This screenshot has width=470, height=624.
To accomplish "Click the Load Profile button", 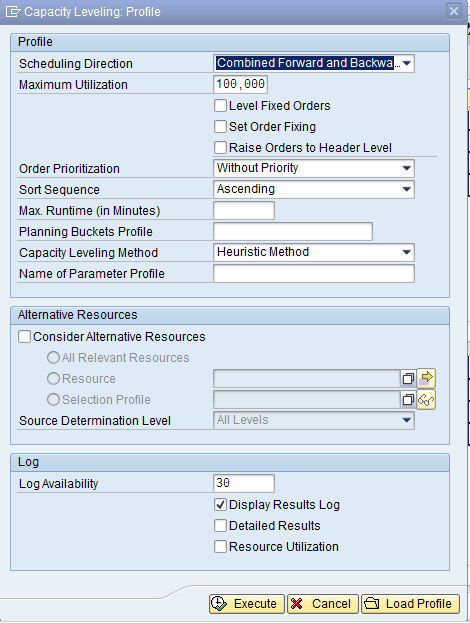I will [x=410, y=604].
